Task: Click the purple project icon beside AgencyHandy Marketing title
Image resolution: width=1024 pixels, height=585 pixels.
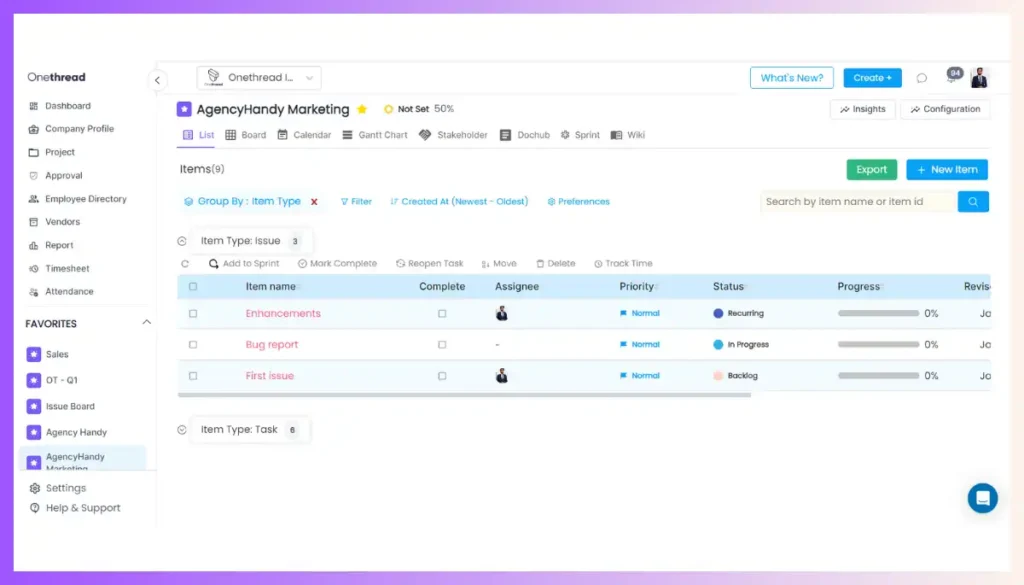Action: click(x=184, y=109)
